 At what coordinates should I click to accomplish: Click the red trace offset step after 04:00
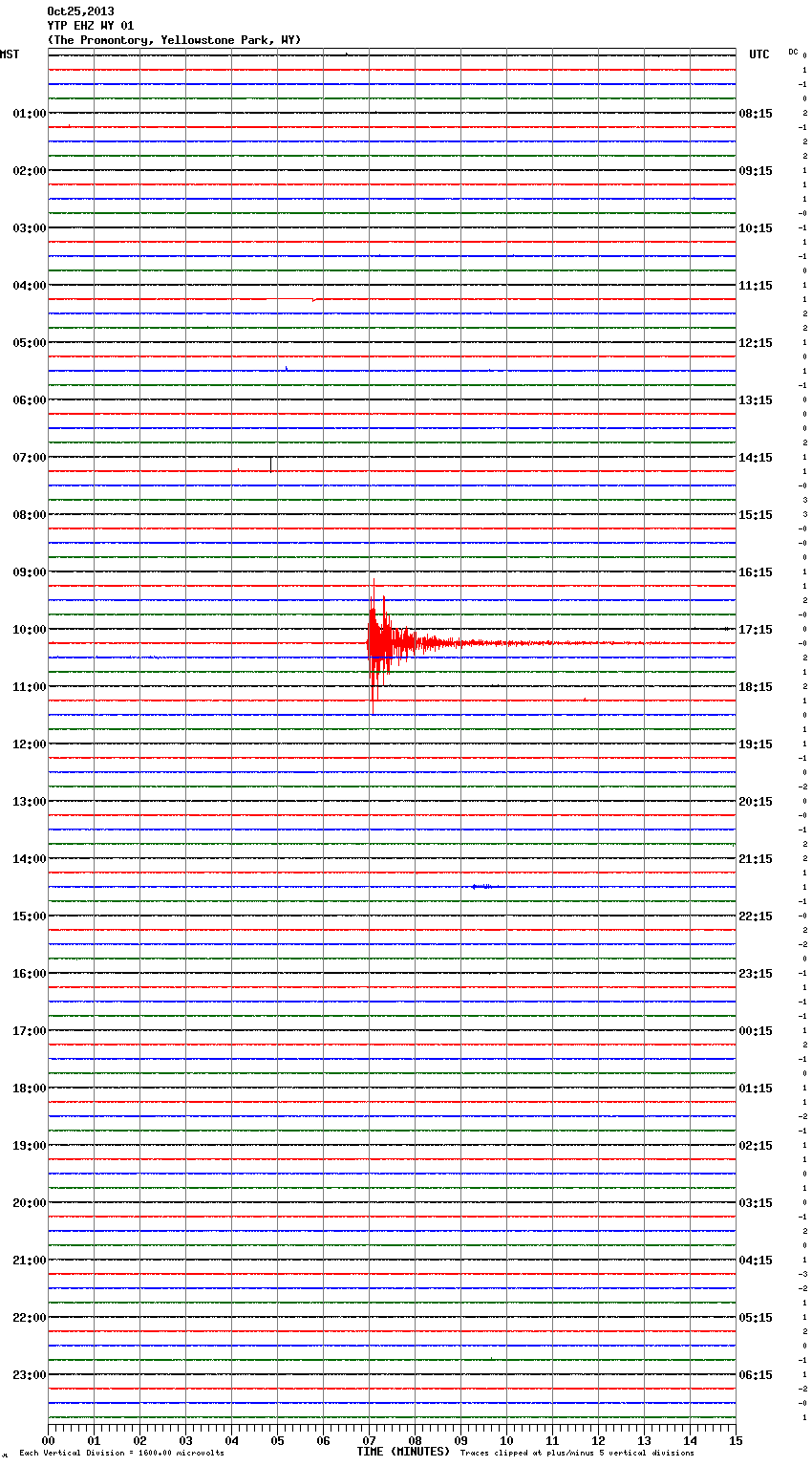(313, 300)
